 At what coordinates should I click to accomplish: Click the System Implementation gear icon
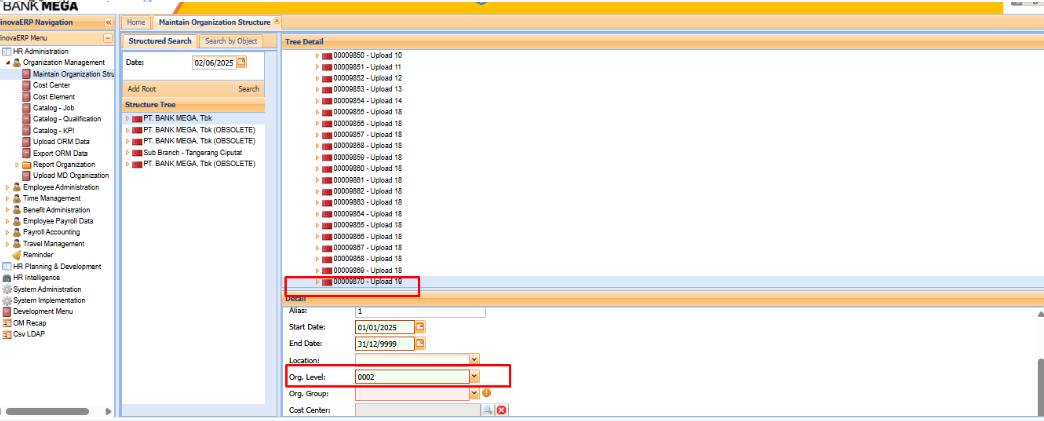(7, 300)
